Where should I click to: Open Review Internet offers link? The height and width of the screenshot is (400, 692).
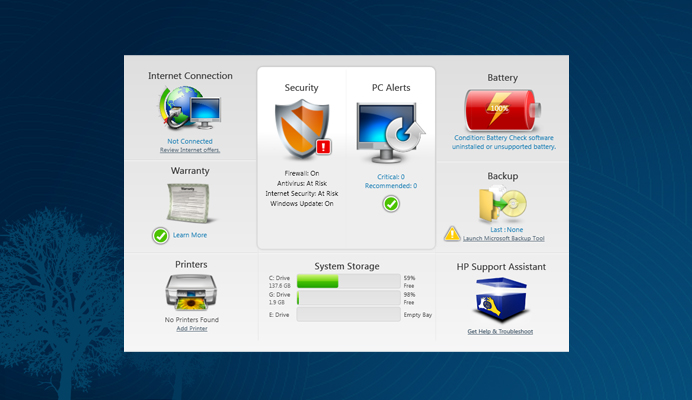[x=190, y=150]
